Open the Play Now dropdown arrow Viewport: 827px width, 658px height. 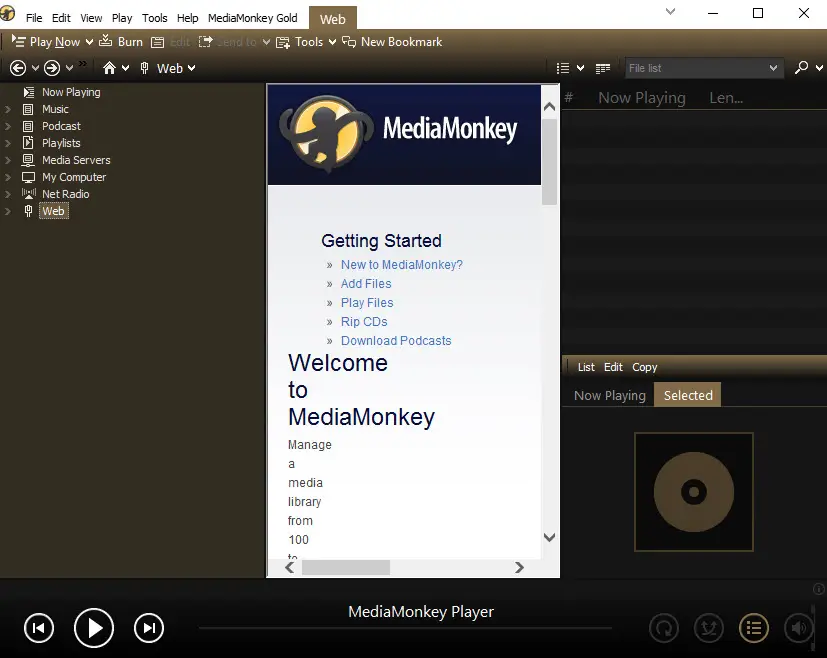point(89,42)
